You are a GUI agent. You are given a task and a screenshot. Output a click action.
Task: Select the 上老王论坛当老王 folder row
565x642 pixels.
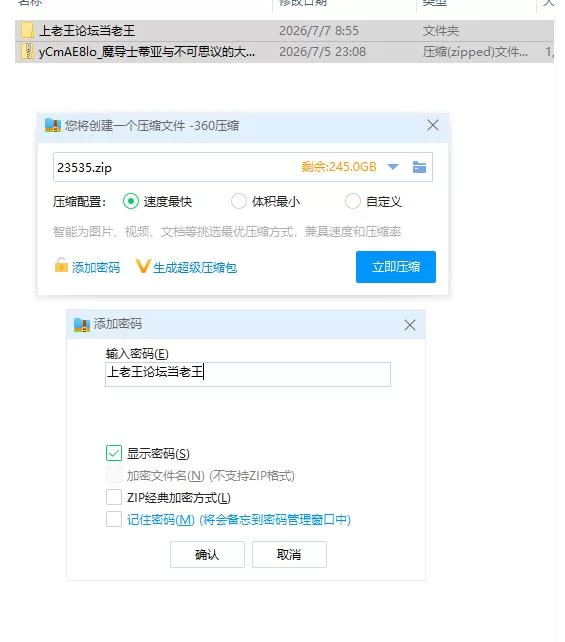[285, 31]
